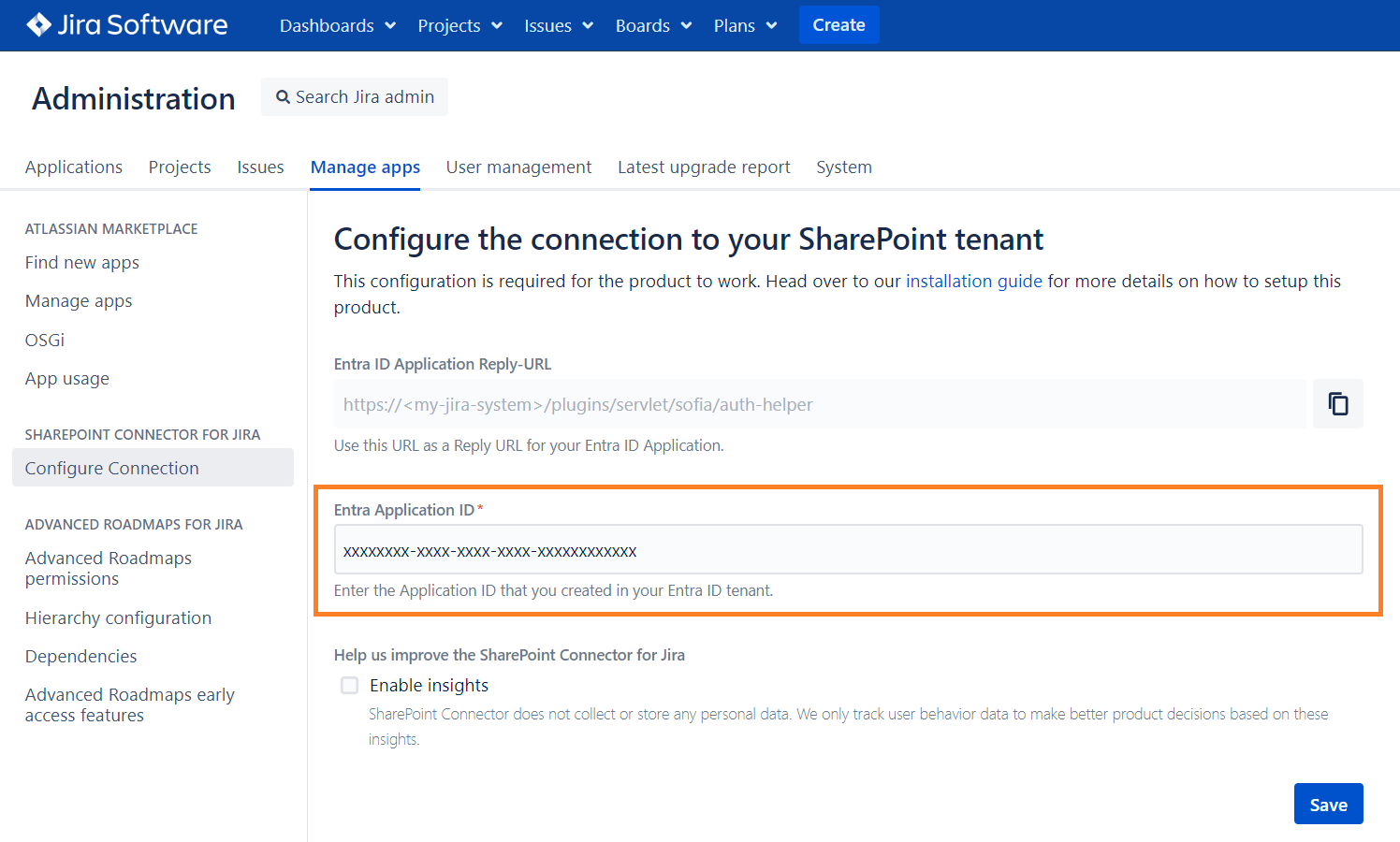Screen dimensions: 1400x842
Task: Copy the Reply-URL with the clipboard icon
Action: click(1337, 404)
